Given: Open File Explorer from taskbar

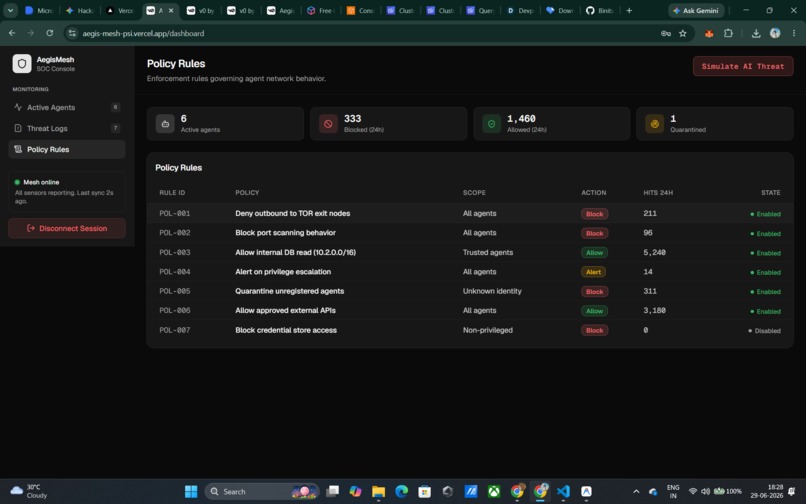Looking at the screenshot, I should pyautogui.click(x=378, y=492).
